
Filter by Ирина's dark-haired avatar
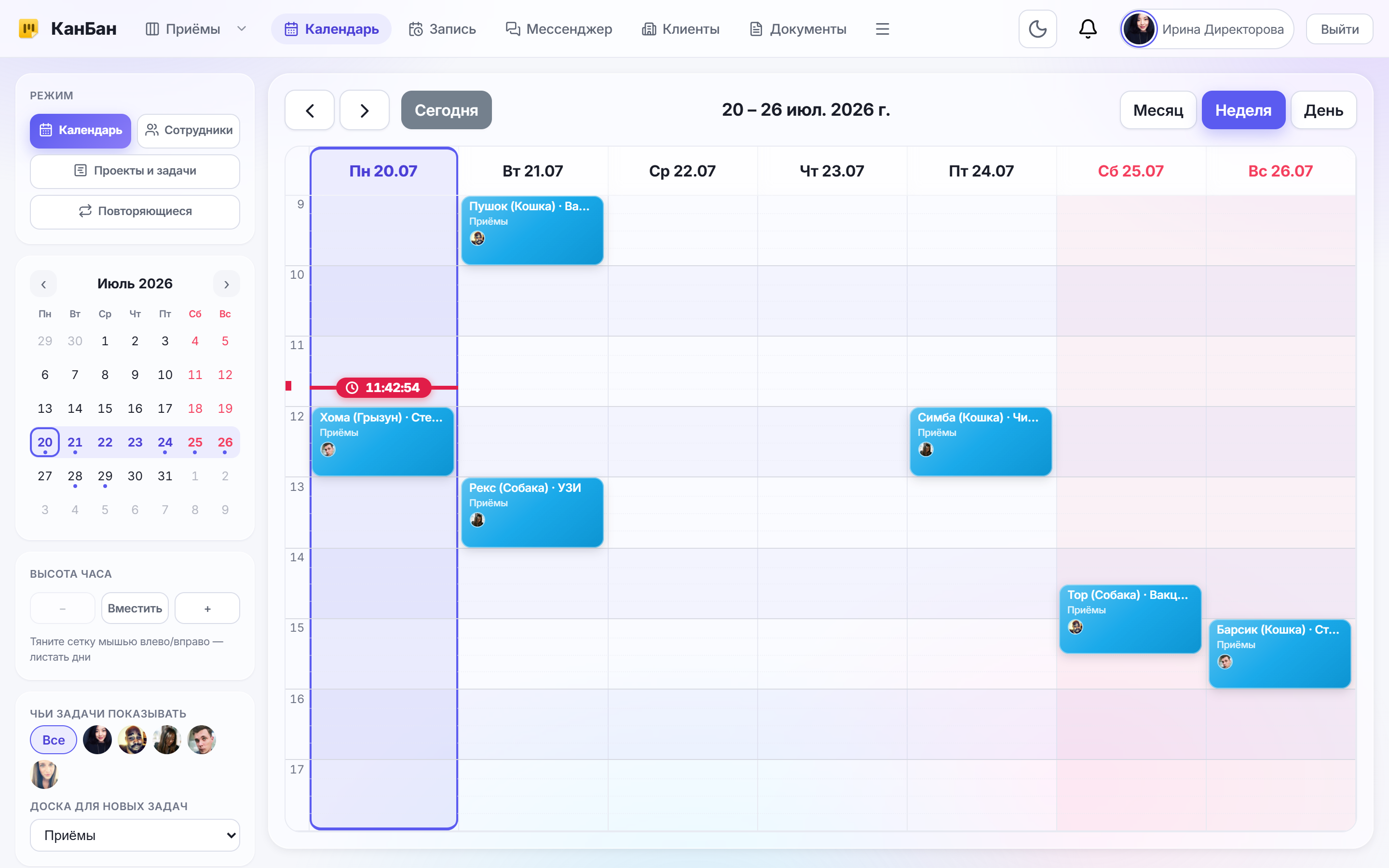[x=97, y=740]
